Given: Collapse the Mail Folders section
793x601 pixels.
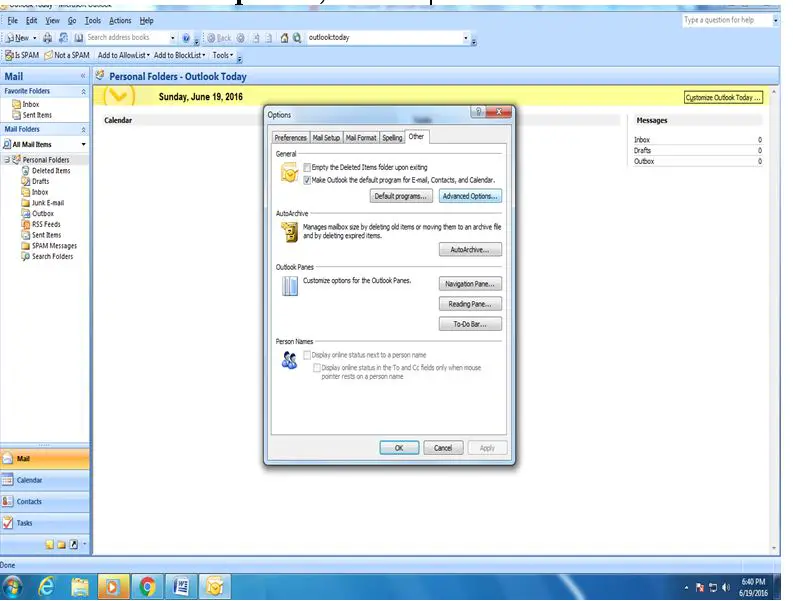Looking at the screenshot, I should coord(83,130).
